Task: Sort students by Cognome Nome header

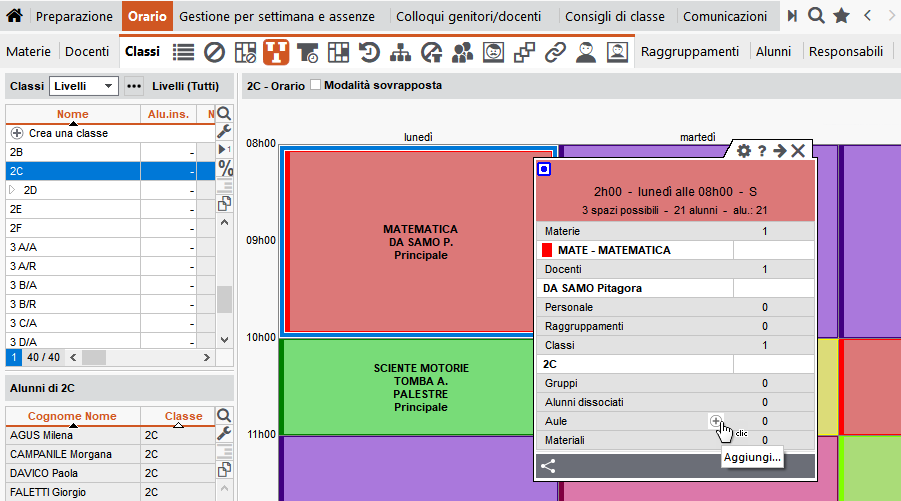Action: 73,416
